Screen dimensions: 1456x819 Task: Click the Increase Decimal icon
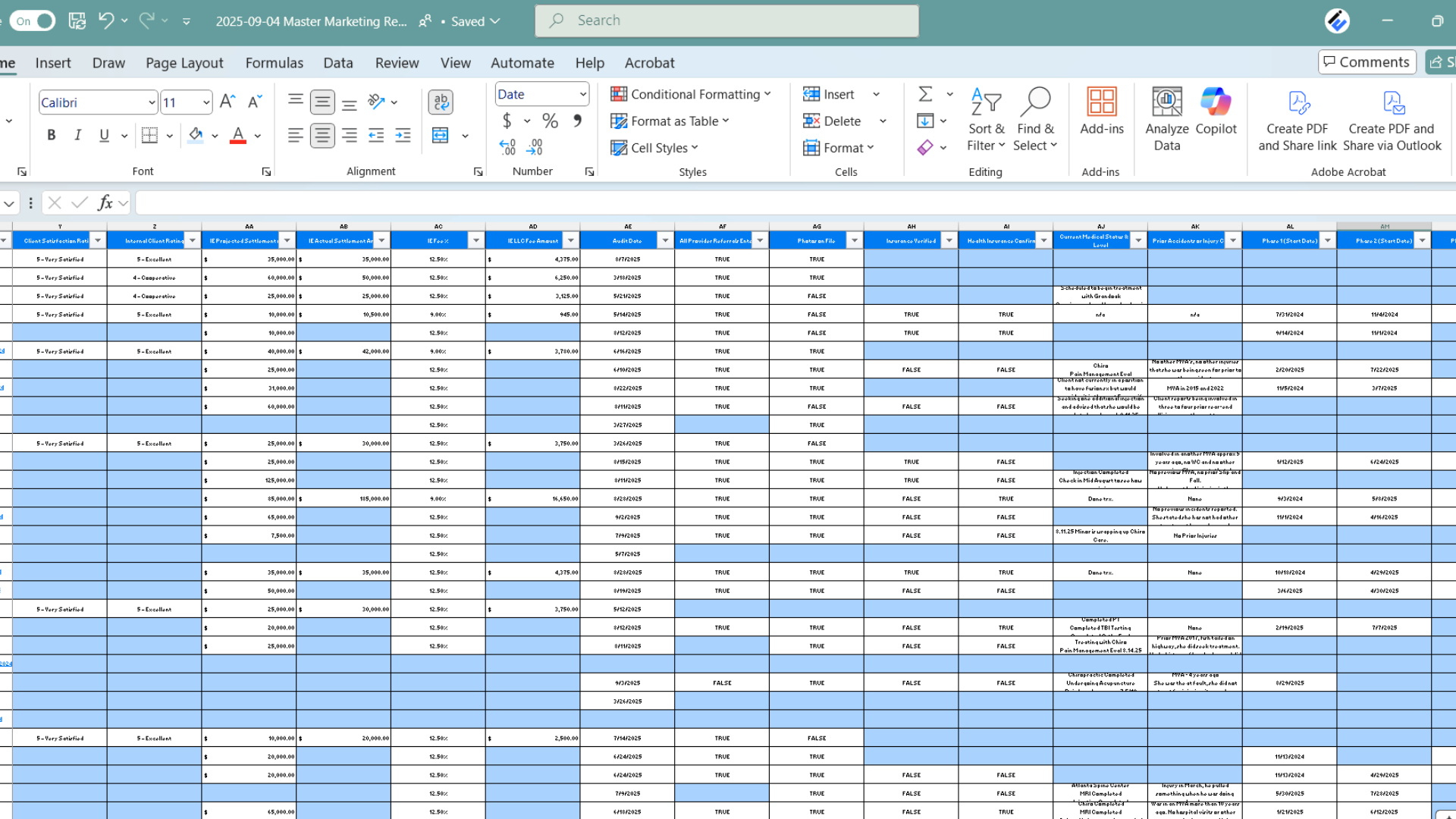(507, 147)
